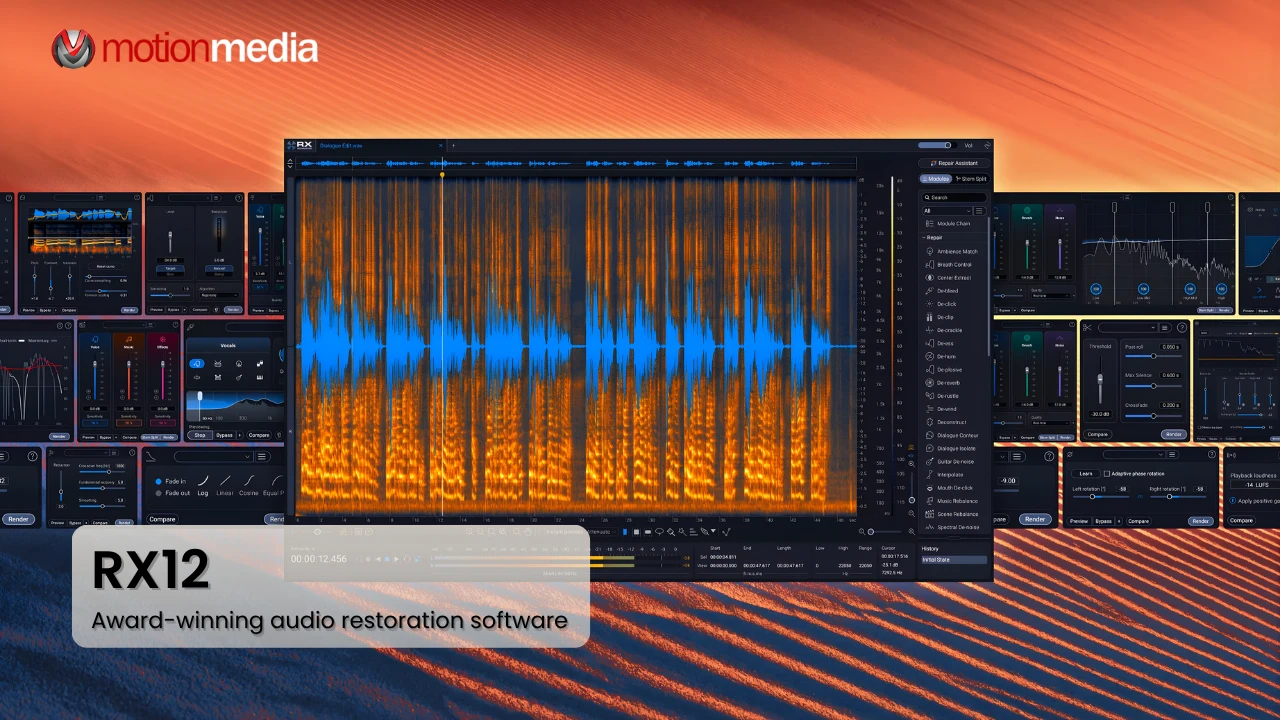This screenshot has height=720, width=1280.
Task: Open the Repair Assistant
Action: tap(956, 162)
